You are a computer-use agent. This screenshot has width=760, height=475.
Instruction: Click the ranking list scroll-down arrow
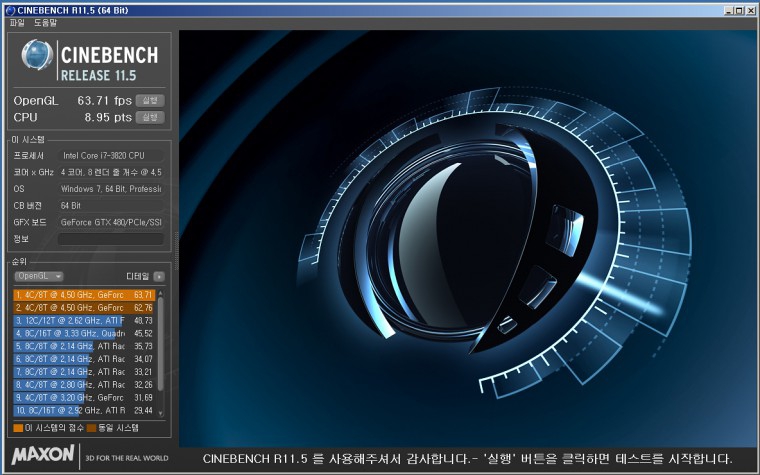click(x=160, y=413)
